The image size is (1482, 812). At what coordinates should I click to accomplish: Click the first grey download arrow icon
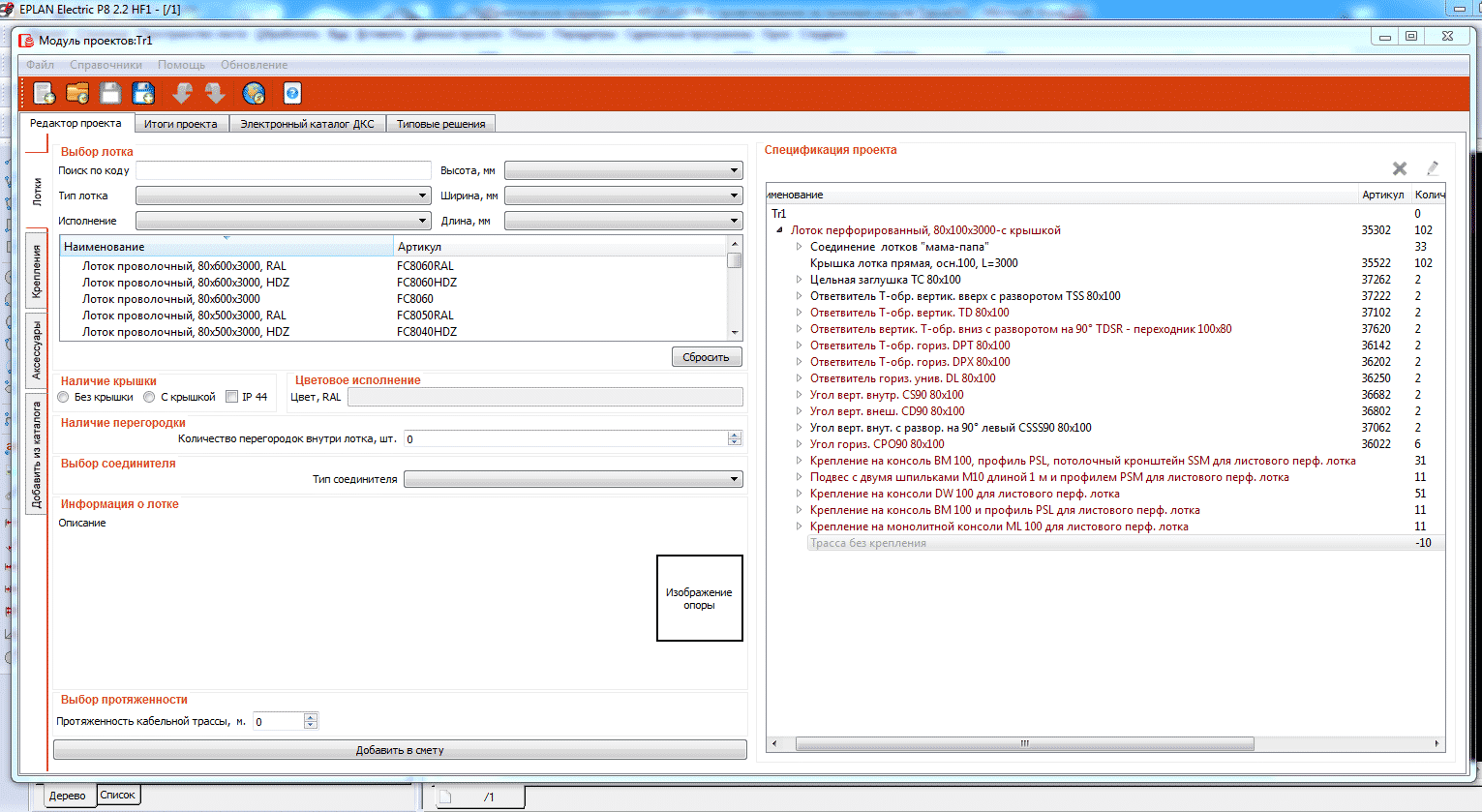(x=182, y=93)
